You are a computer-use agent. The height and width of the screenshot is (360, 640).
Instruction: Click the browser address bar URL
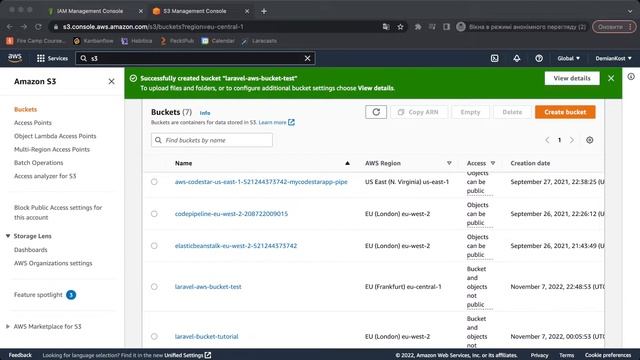tap(153, 27)
